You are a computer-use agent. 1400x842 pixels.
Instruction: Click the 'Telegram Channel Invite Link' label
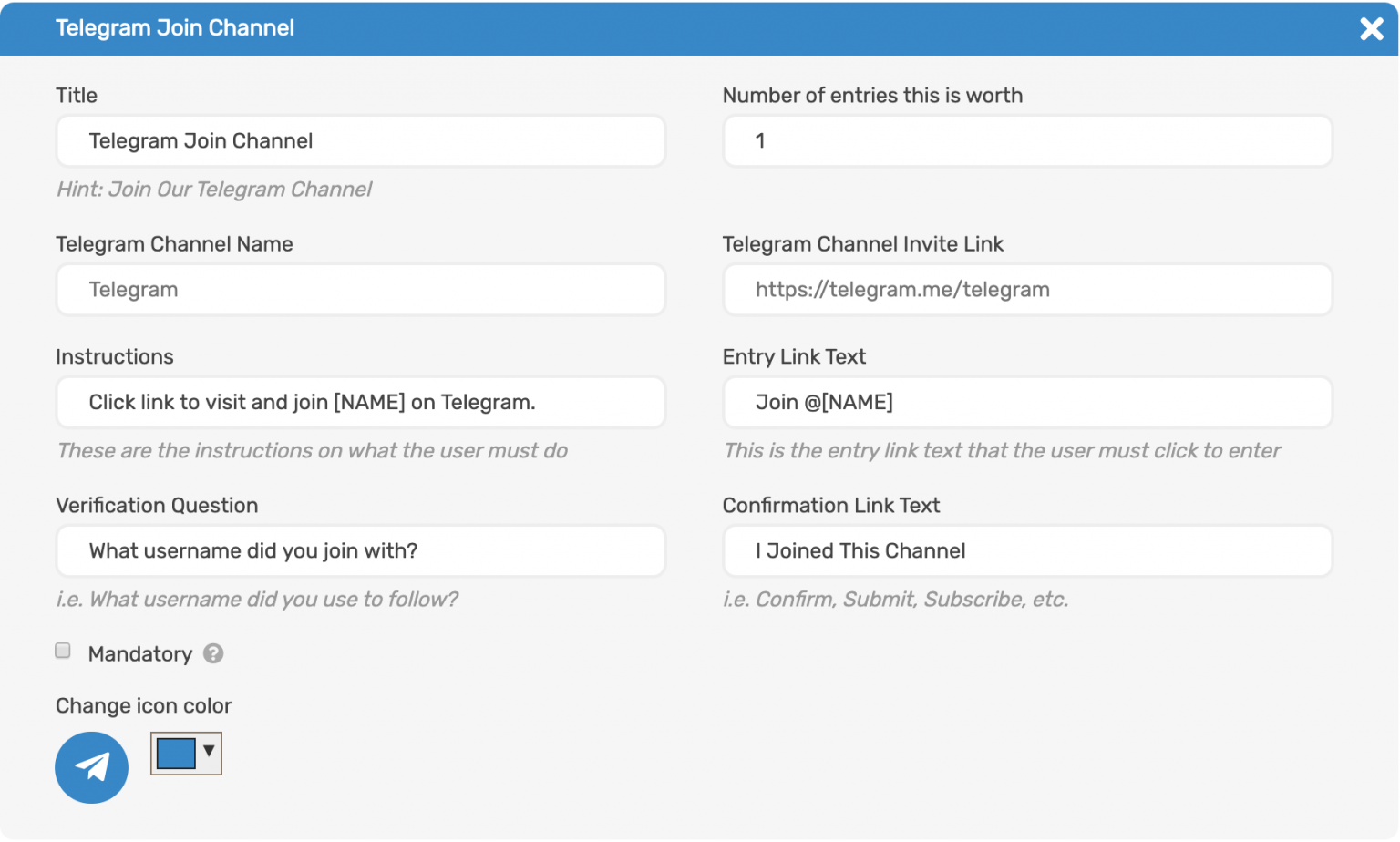coord(862,244)
